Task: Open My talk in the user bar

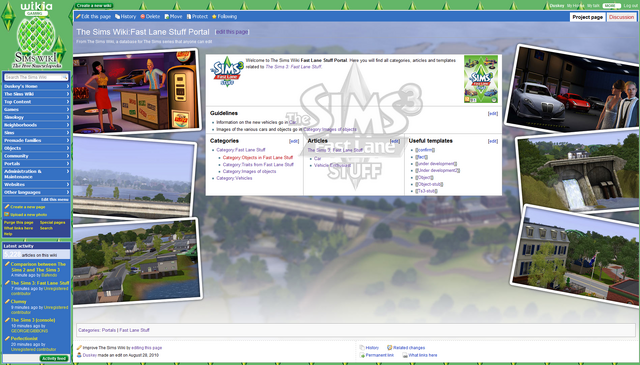Action: [x=593, y=6]
